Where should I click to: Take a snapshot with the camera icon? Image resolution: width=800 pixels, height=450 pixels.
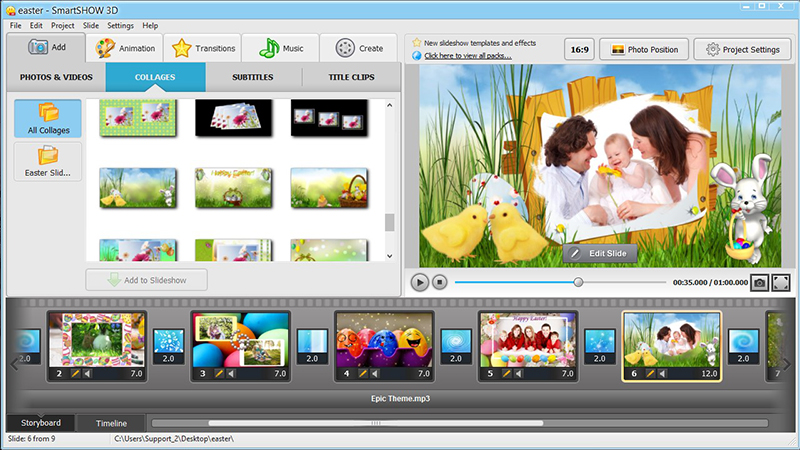click(759, 283)
